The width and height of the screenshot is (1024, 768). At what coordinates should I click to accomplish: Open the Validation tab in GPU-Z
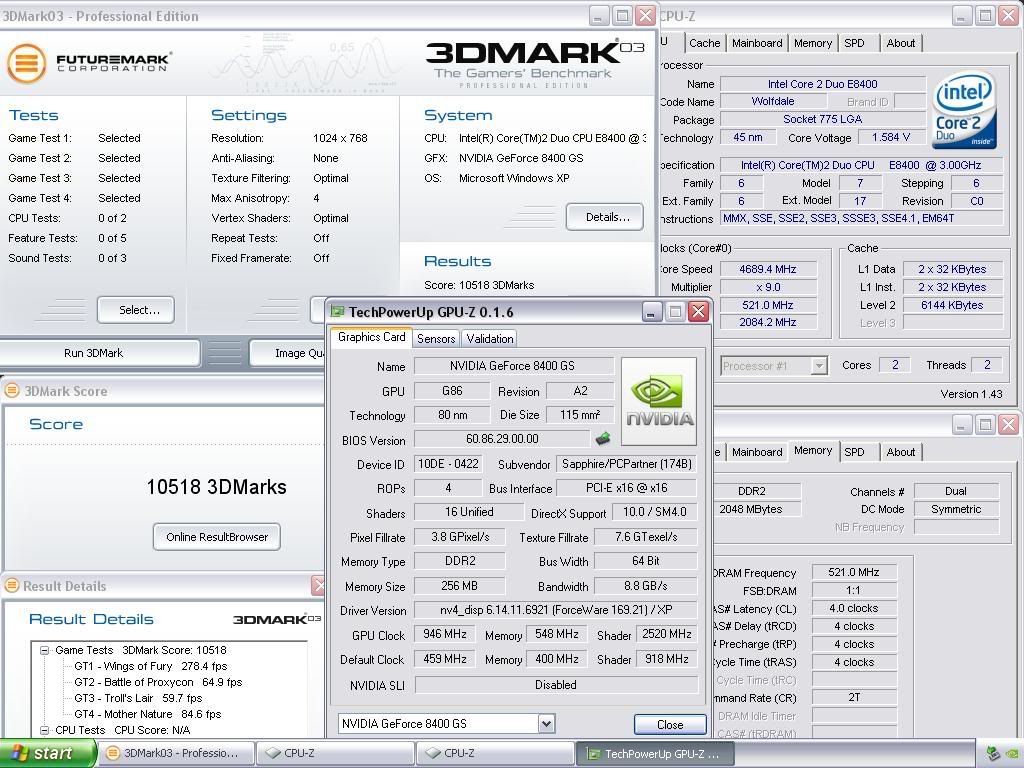click(490, 338)
